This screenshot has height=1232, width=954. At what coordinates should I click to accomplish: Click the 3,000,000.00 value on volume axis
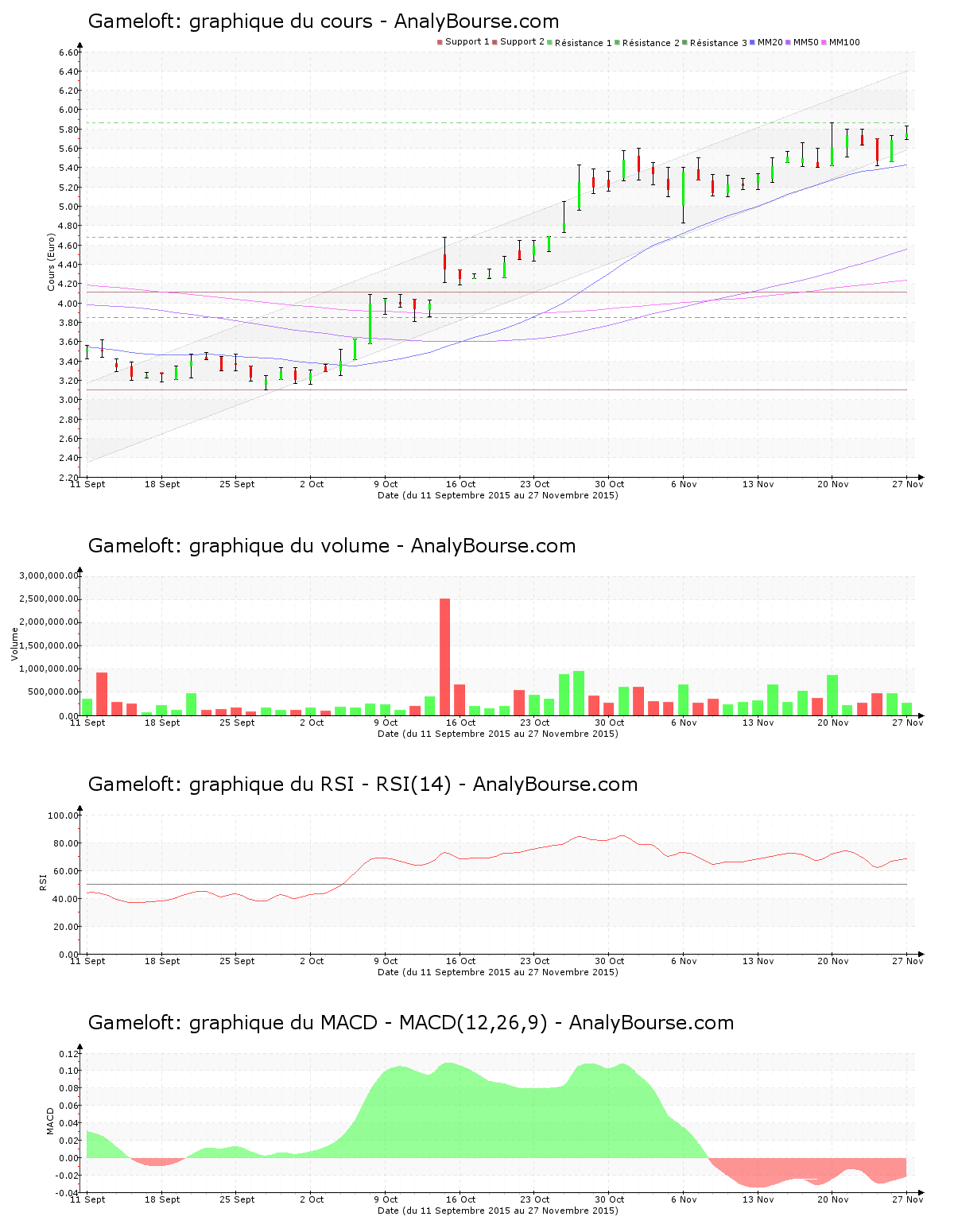coord(49,575)
